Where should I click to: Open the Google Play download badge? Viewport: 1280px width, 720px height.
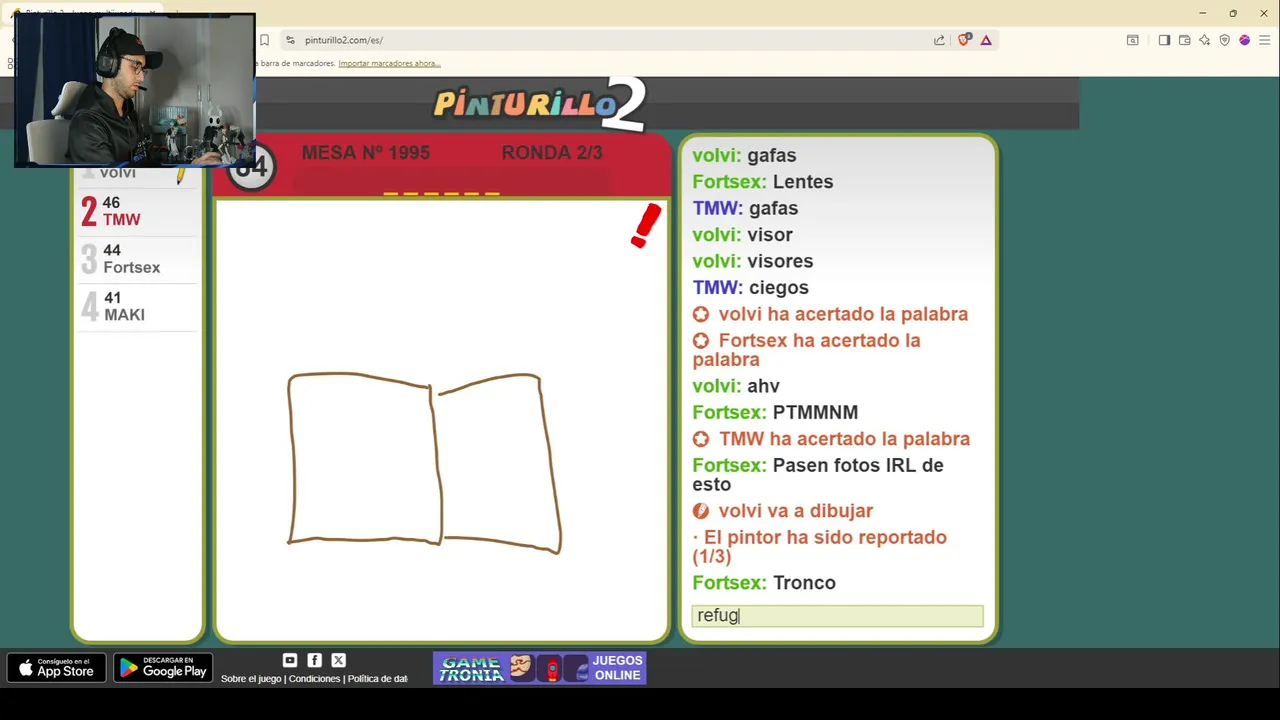pyautogui.click(x=163, y=668)
